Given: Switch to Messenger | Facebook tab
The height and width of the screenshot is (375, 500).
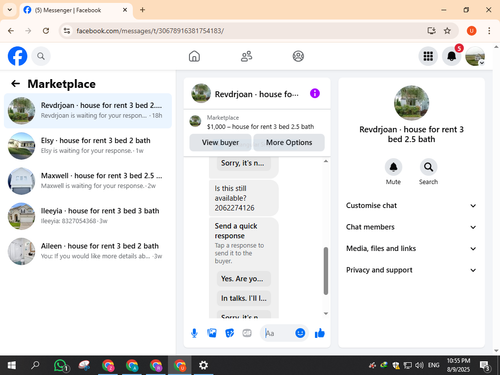Looking at the screenshot, I should 75,10.
